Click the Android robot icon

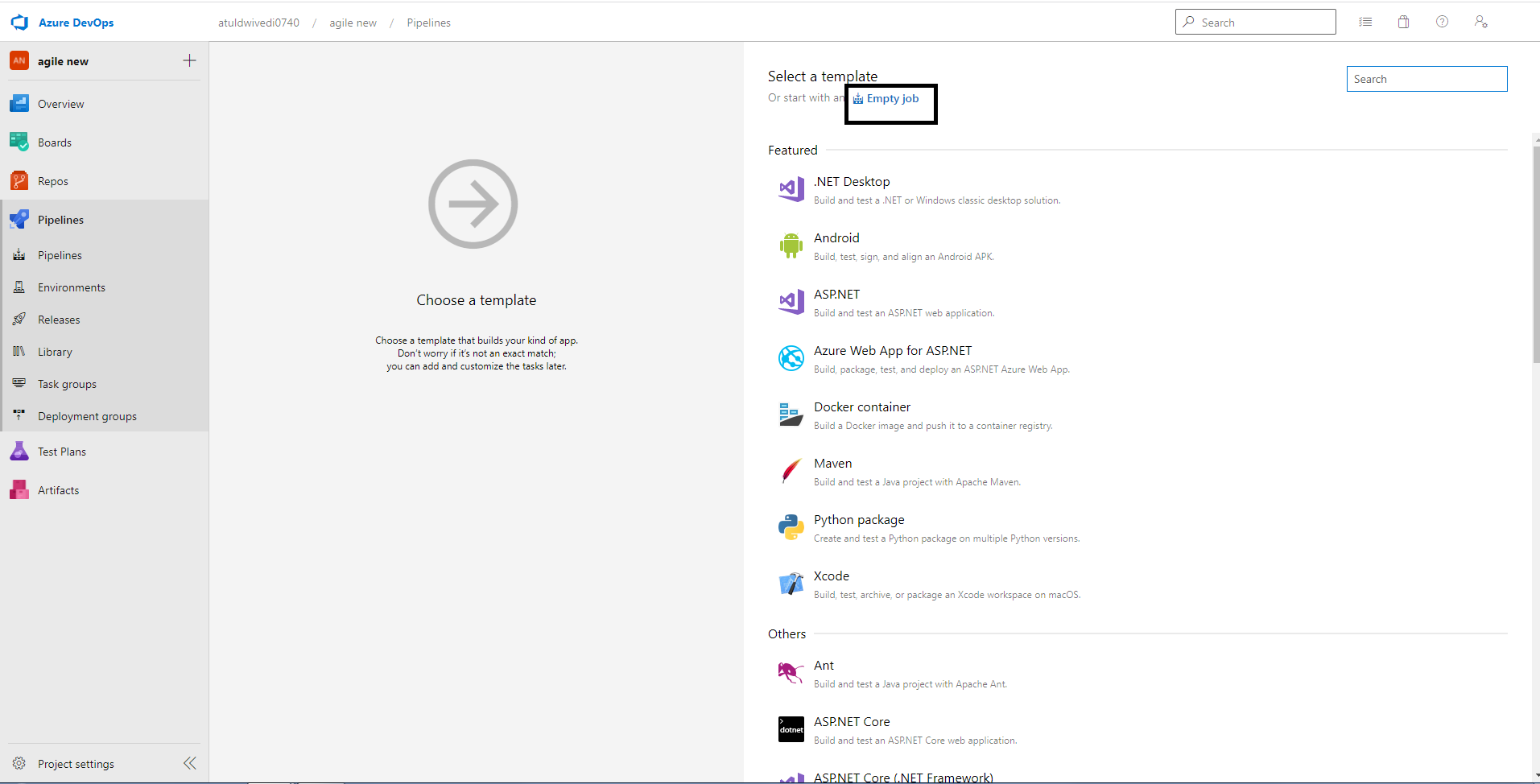pos(791,246)
